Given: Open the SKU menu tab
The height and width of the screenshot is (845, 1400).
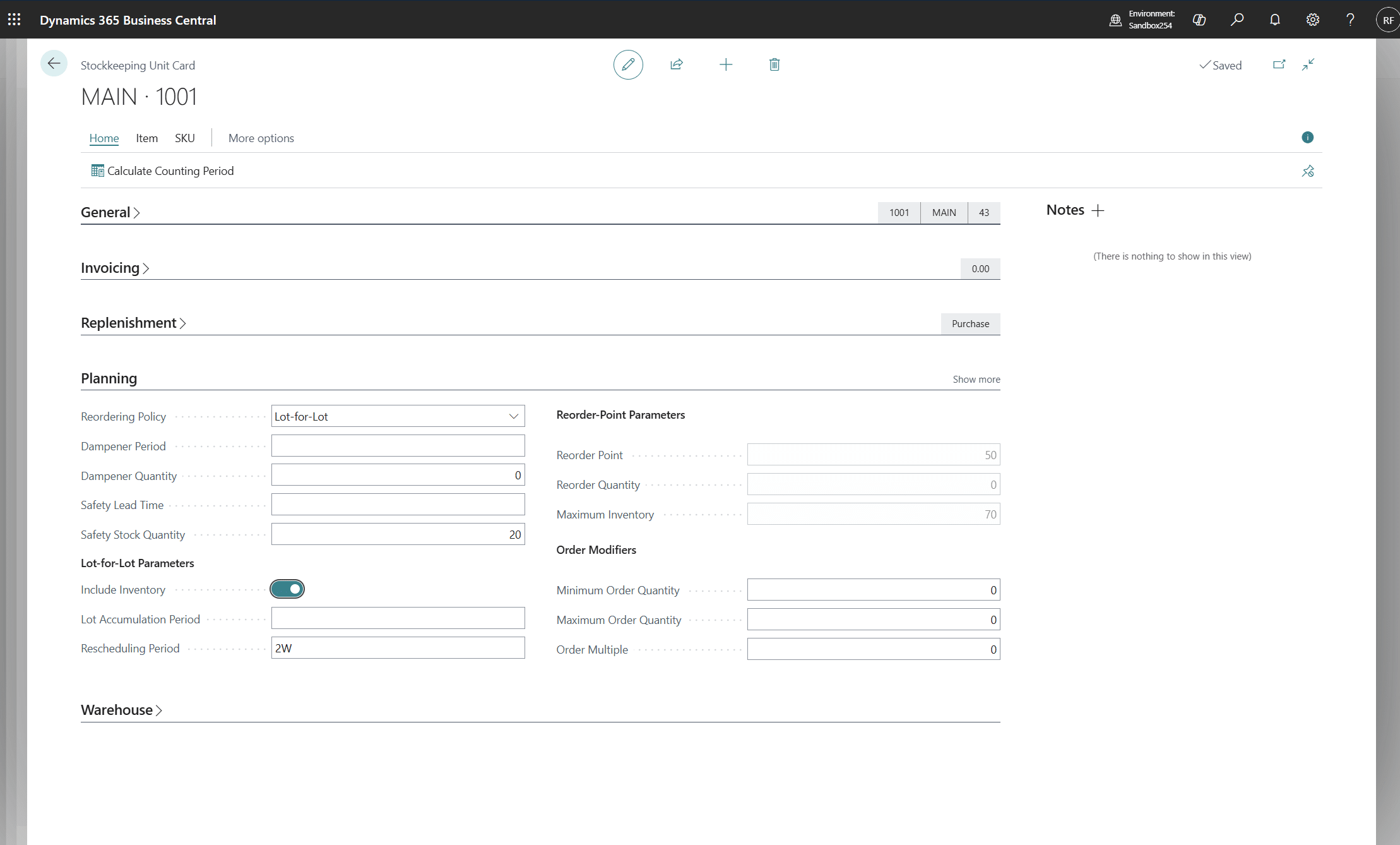Looking at the screenshot, I should click(x=185, y=138).
